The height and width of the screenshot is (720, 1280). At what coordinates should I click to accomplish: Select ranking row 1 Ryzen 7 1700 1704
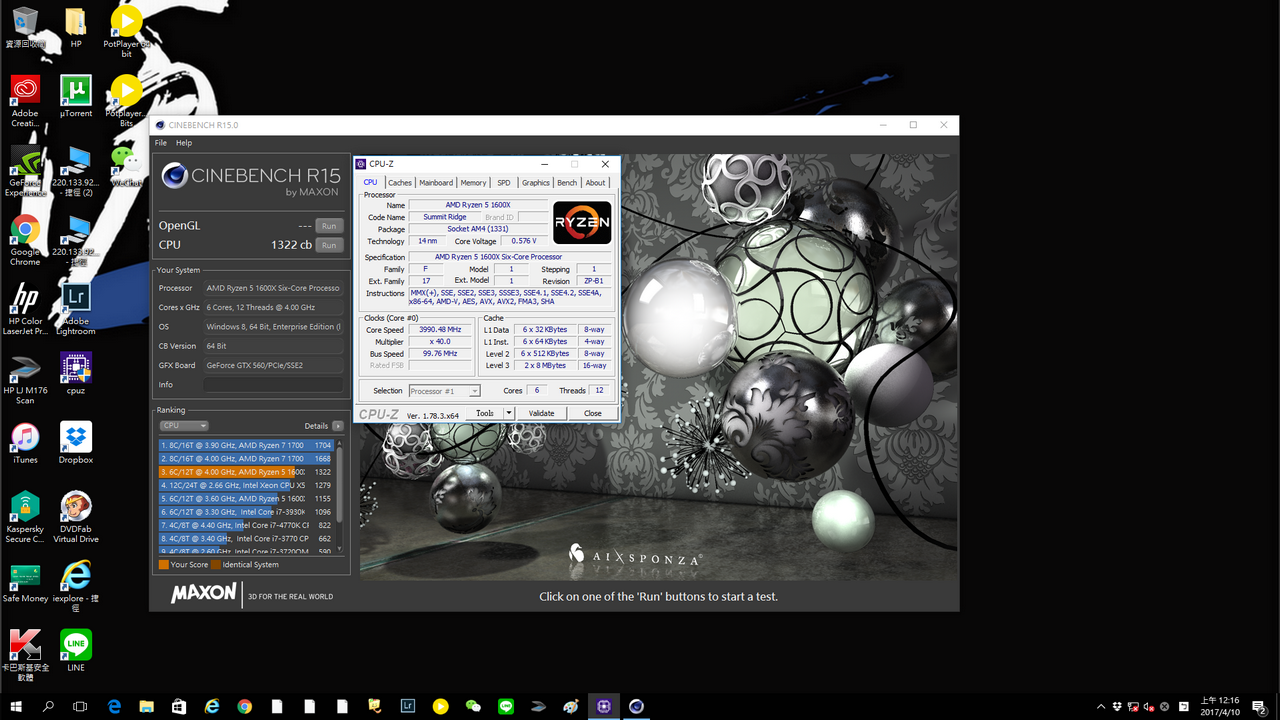pos(247,445)
